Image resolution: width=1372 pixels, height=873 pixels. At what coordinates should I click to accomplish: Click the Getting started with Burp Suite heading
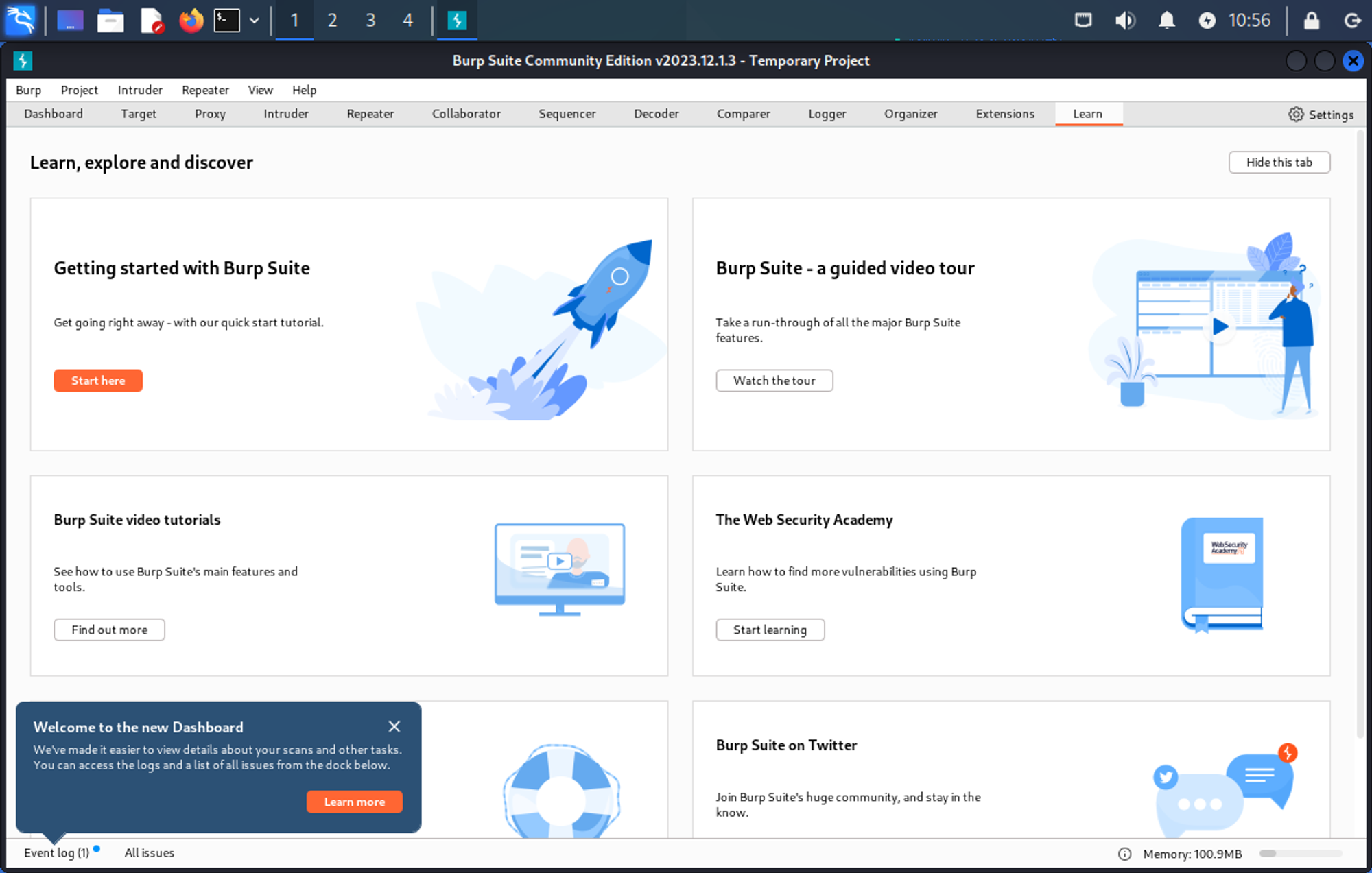(182, 268)
